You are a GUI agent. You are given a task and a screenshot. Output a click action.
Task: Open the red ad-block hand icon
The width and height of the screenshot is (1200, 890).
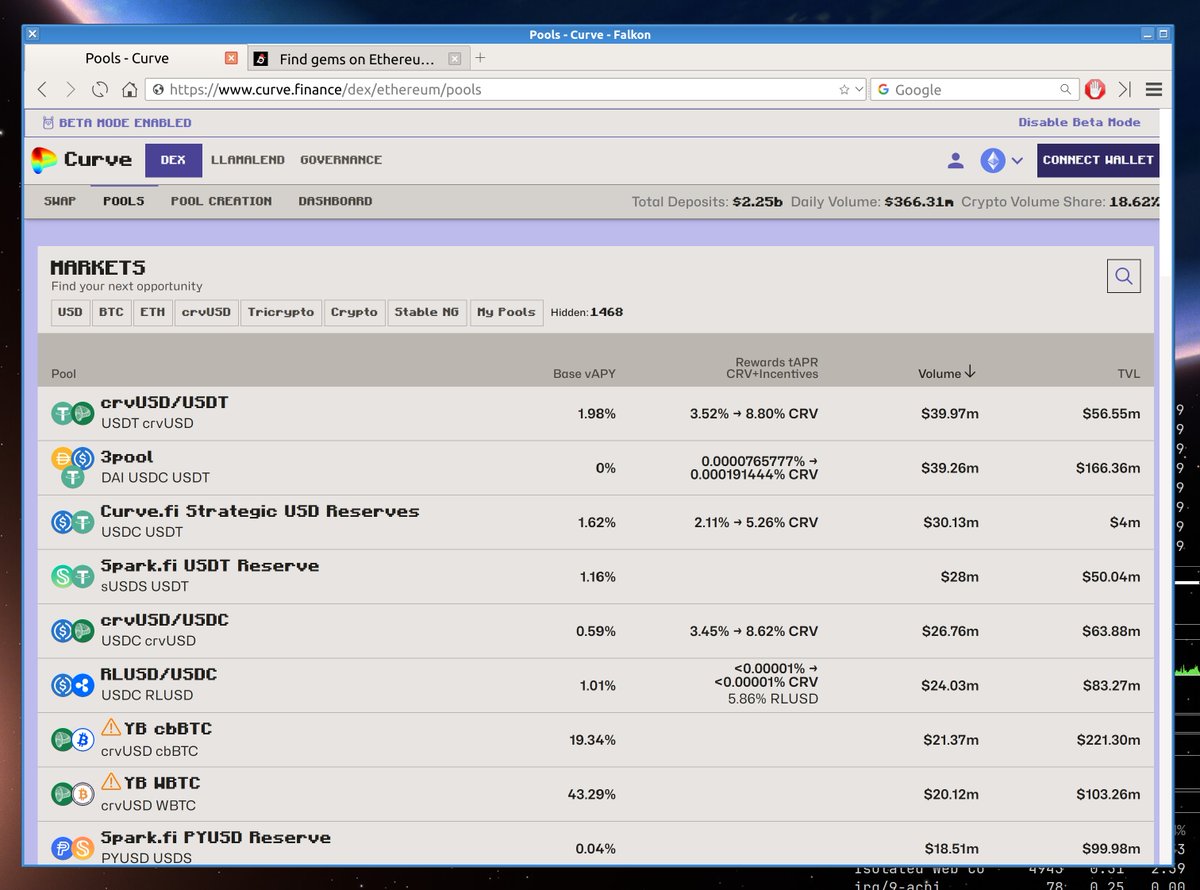pyautogui.click(x=1096, y=89)
